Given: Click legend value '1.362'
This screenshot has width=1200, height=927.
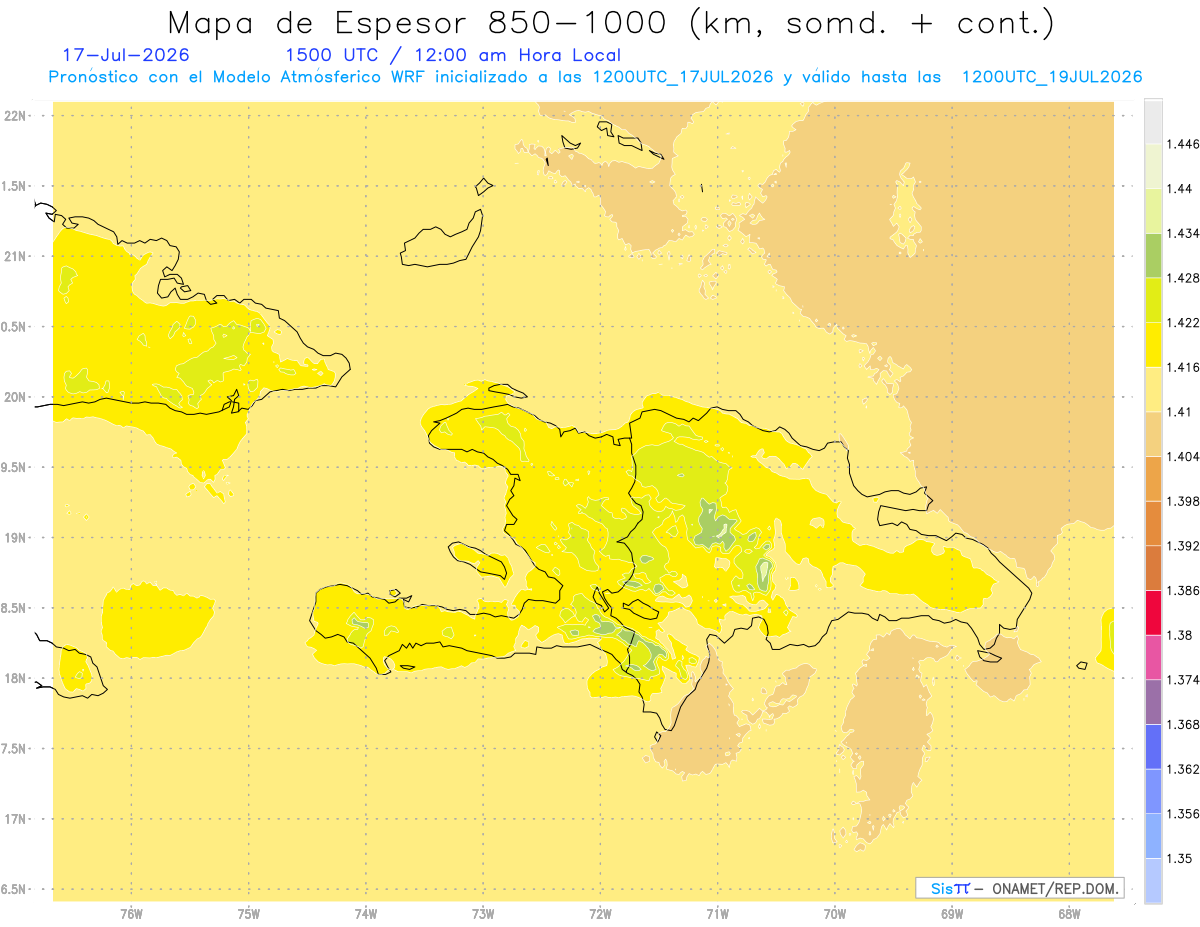Looking at the screenshot, I should coord(1183,769).
